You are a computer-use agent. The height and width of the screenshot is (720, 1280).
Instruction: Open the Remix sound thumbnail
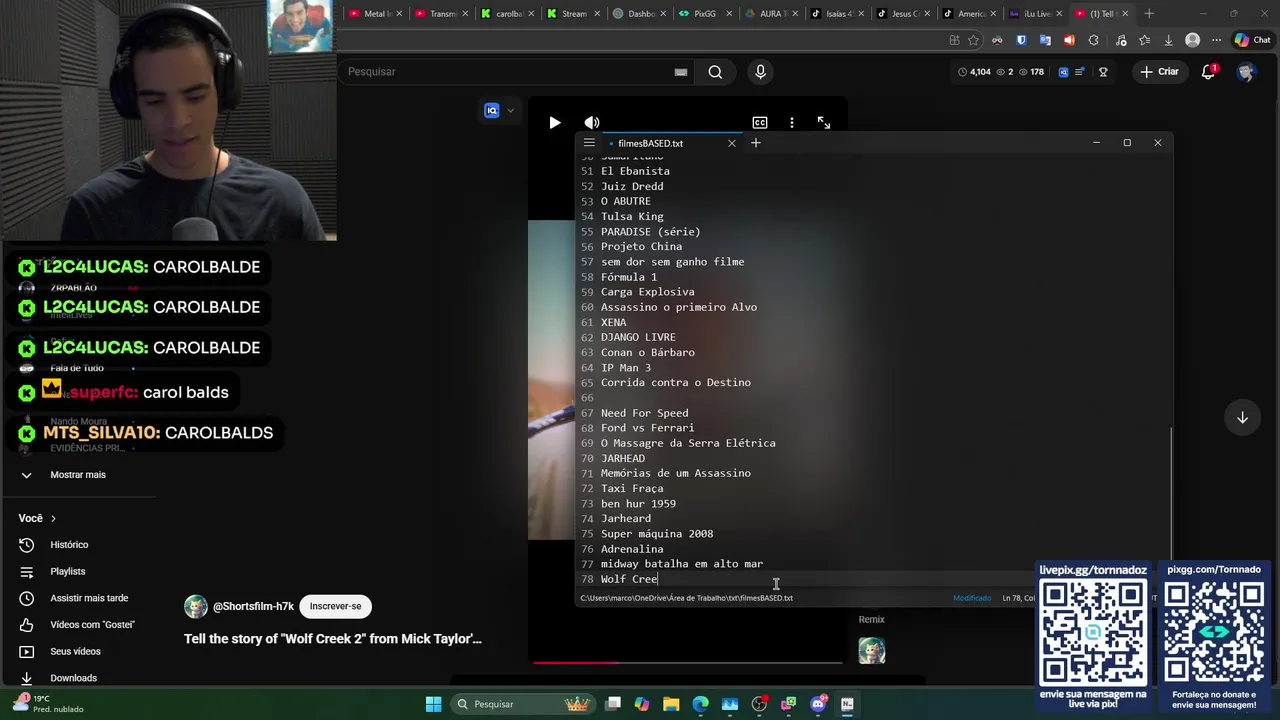click(872, 651)
